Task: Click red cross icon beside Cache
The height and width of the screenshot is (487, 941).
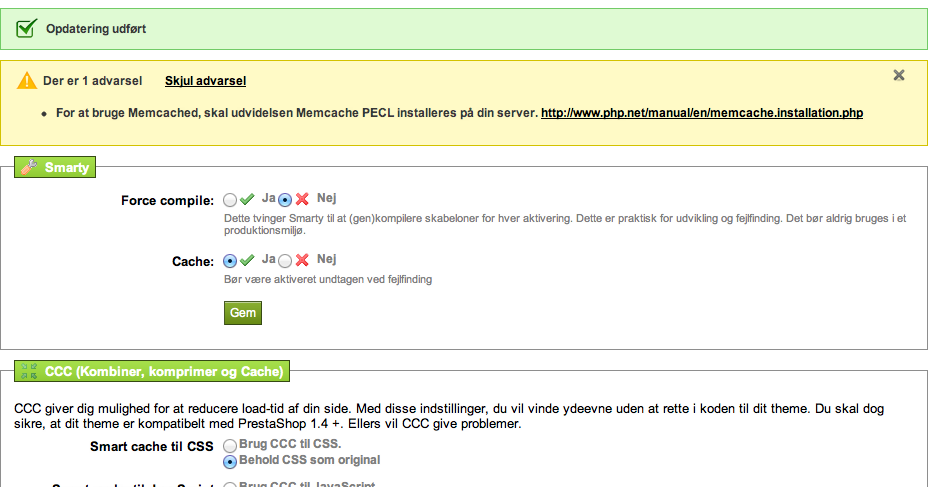Action: [x=302, y=260]
